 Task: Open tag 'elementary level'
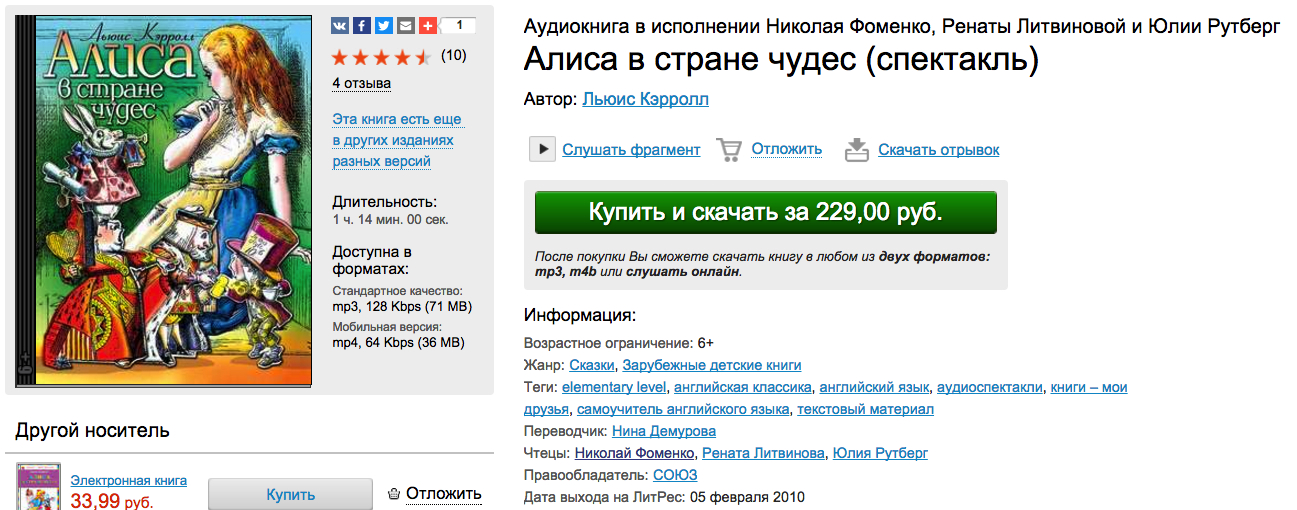coord(614,387)
